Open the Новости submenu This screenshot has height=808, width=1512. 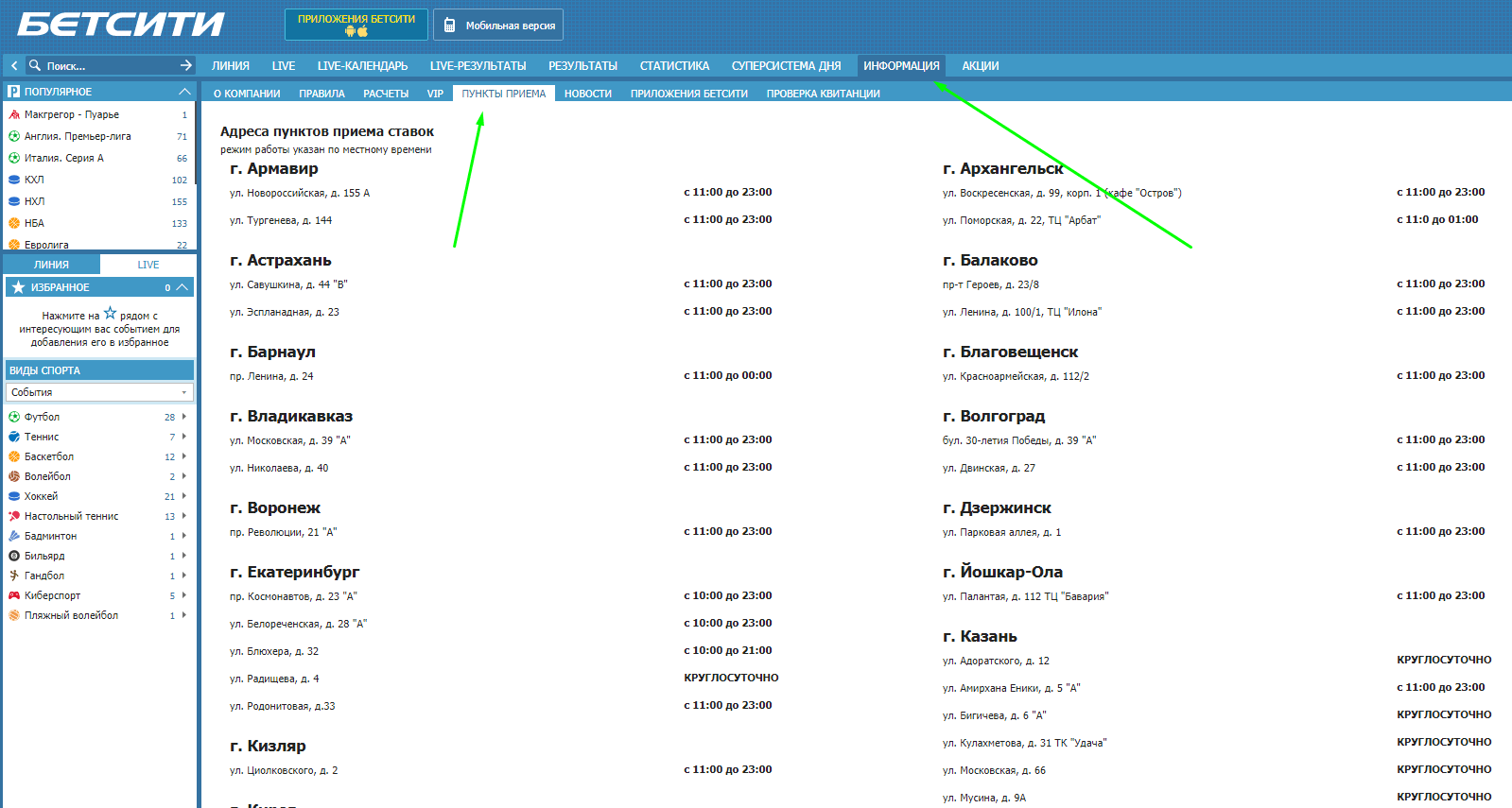[588, 94]
